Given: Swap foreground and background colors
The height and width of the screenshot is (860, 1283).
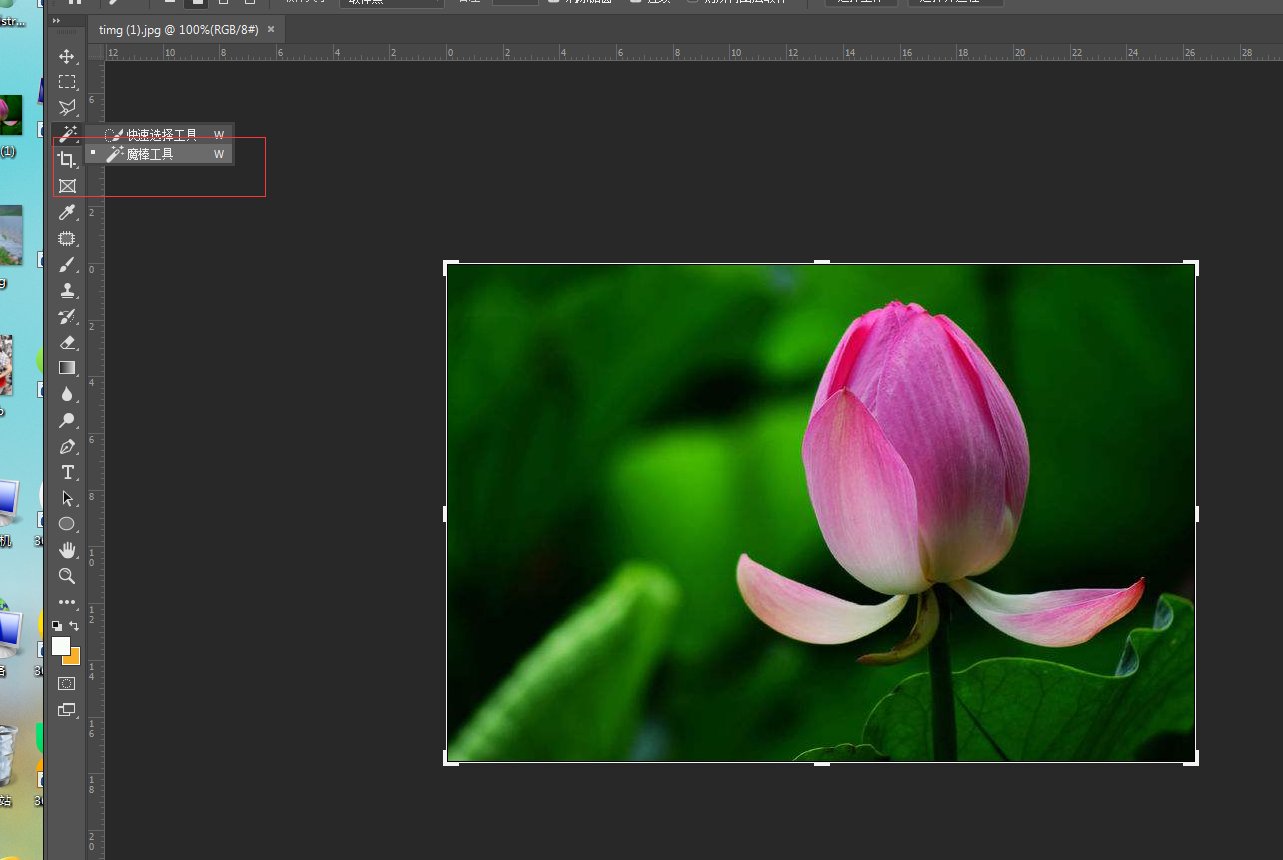Looking at the screenshot, I should 74,626.
